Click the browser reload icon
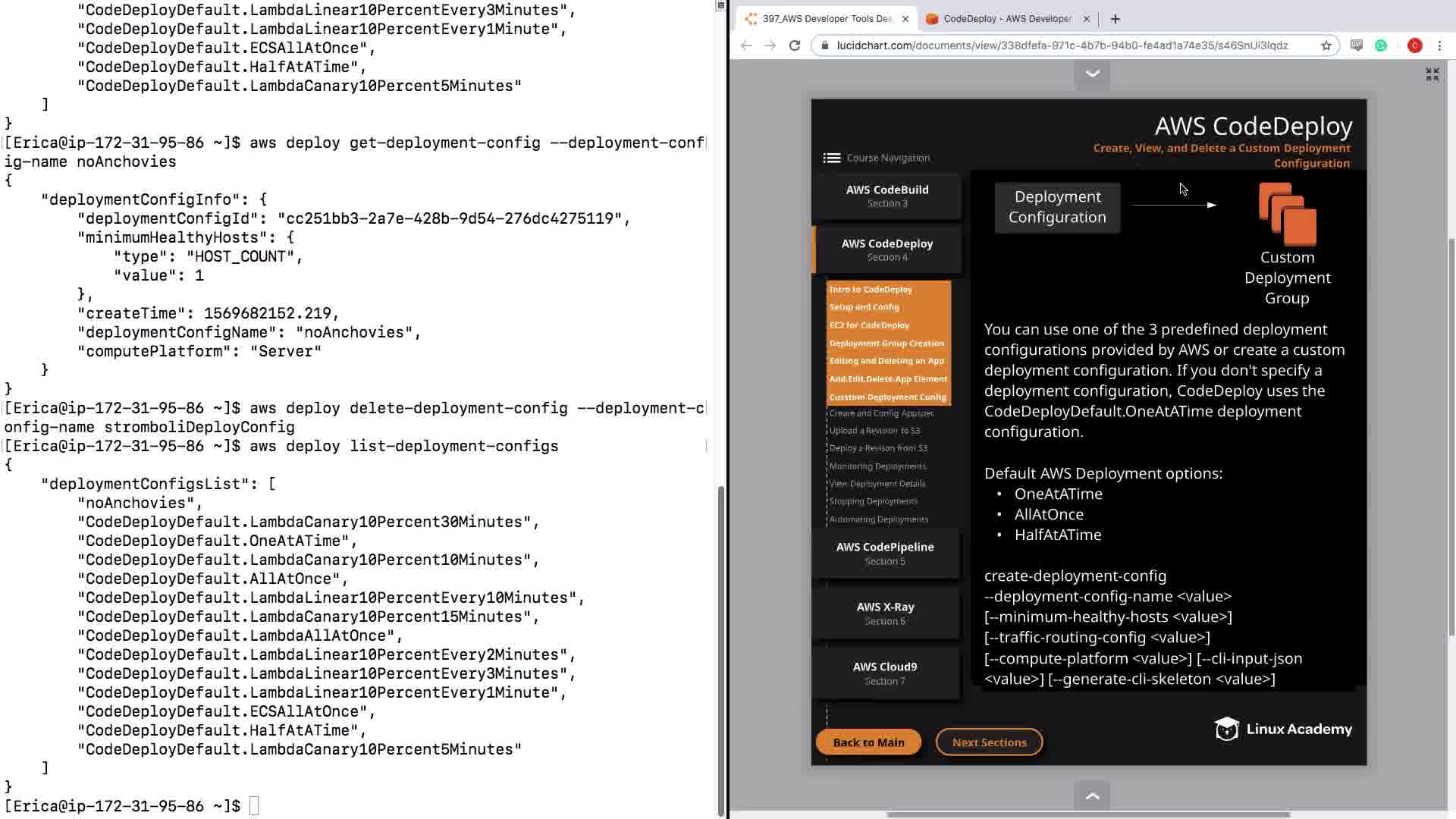Viewport: 1456px width, 819px height. click(x=795, y=45)
